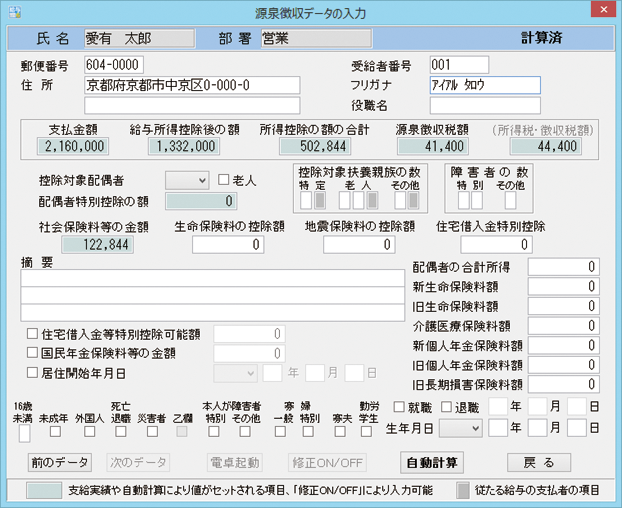This screenshot has height=508, width=622.
Task: Check the 16歳未満 checkbox
Action: click(x=22, y=432)
